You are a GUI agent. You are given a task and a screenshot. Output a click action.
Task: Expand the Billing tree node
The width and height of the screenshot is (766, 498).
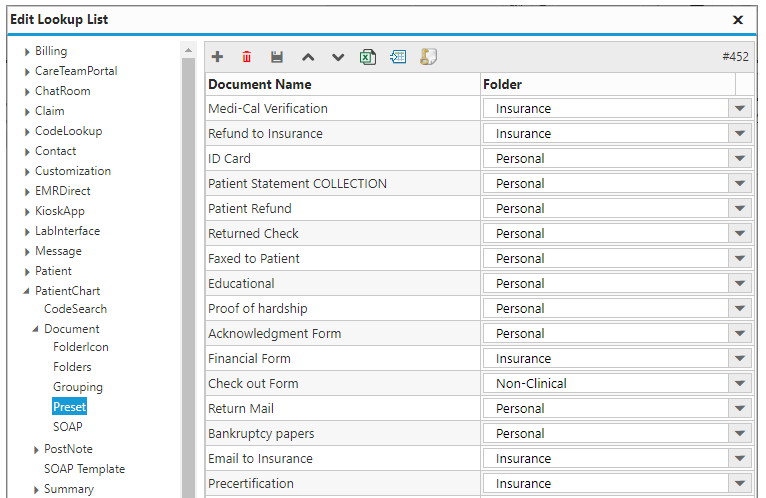click(27, 52)
